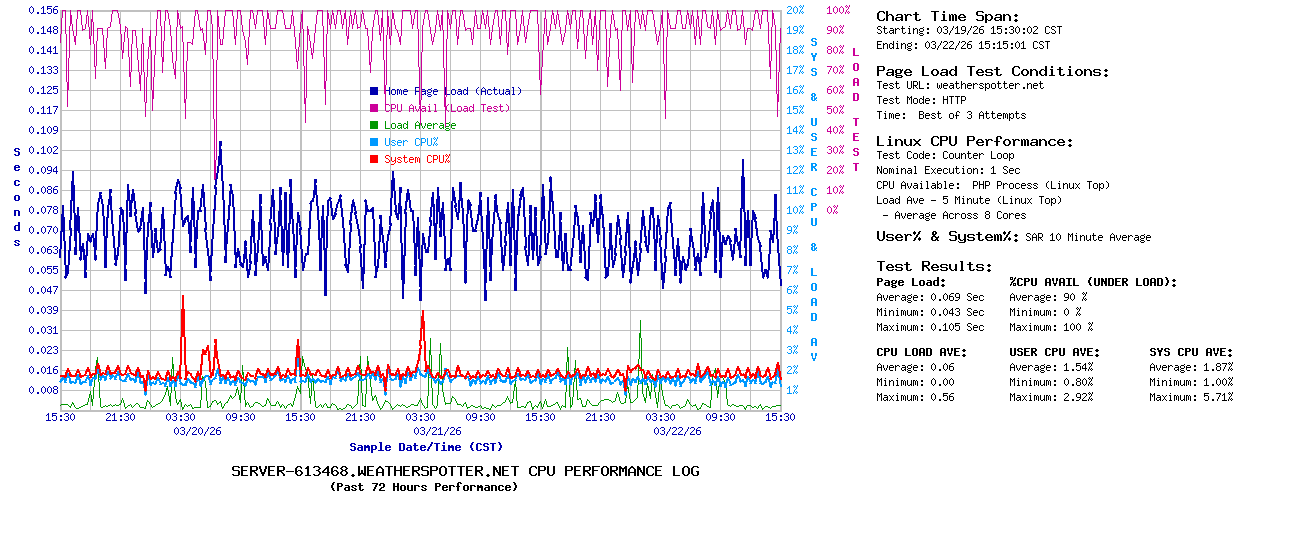
Task: Click the dark blue Home Page Load legend swatch
Action: click(x=374, y=91)
